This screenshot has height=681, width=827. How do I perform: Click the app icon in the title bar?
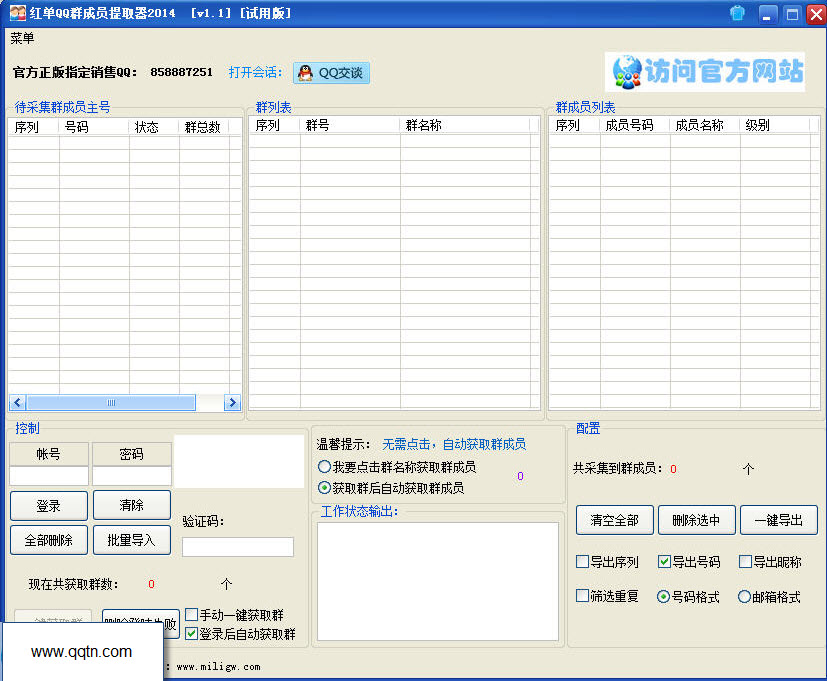click(x=17, y=13)
